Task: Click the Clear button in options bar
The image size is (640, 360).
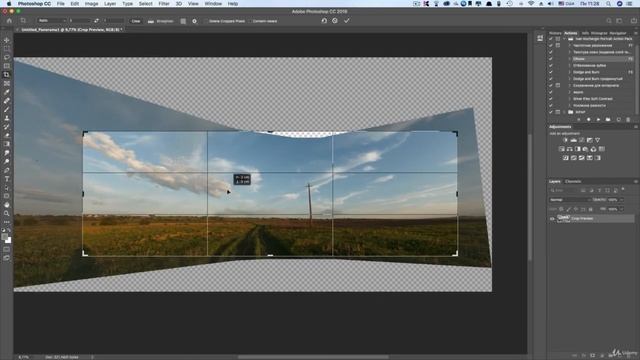Action: [x=136, y=21]
